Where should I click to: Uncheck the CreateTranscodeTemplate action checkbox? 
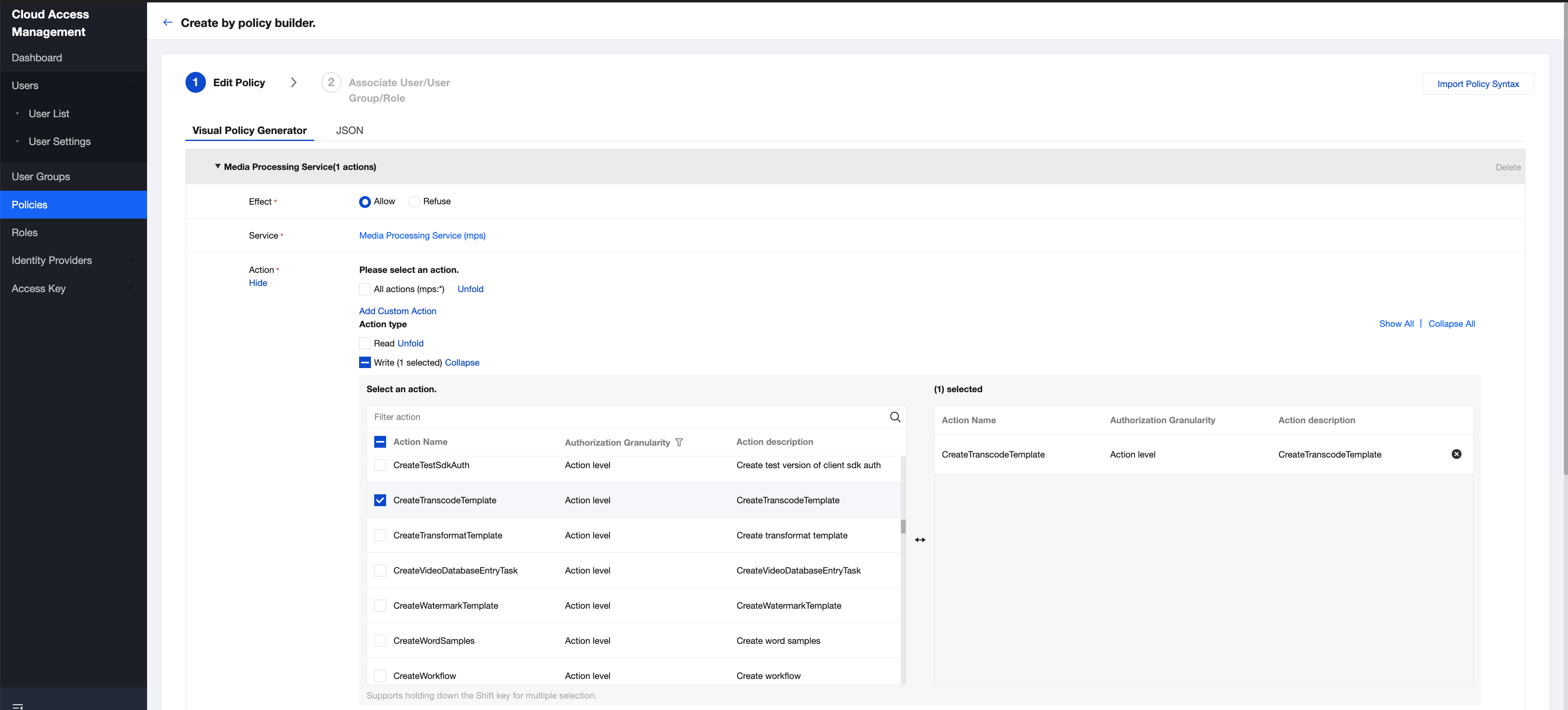[x=380, y=500]
